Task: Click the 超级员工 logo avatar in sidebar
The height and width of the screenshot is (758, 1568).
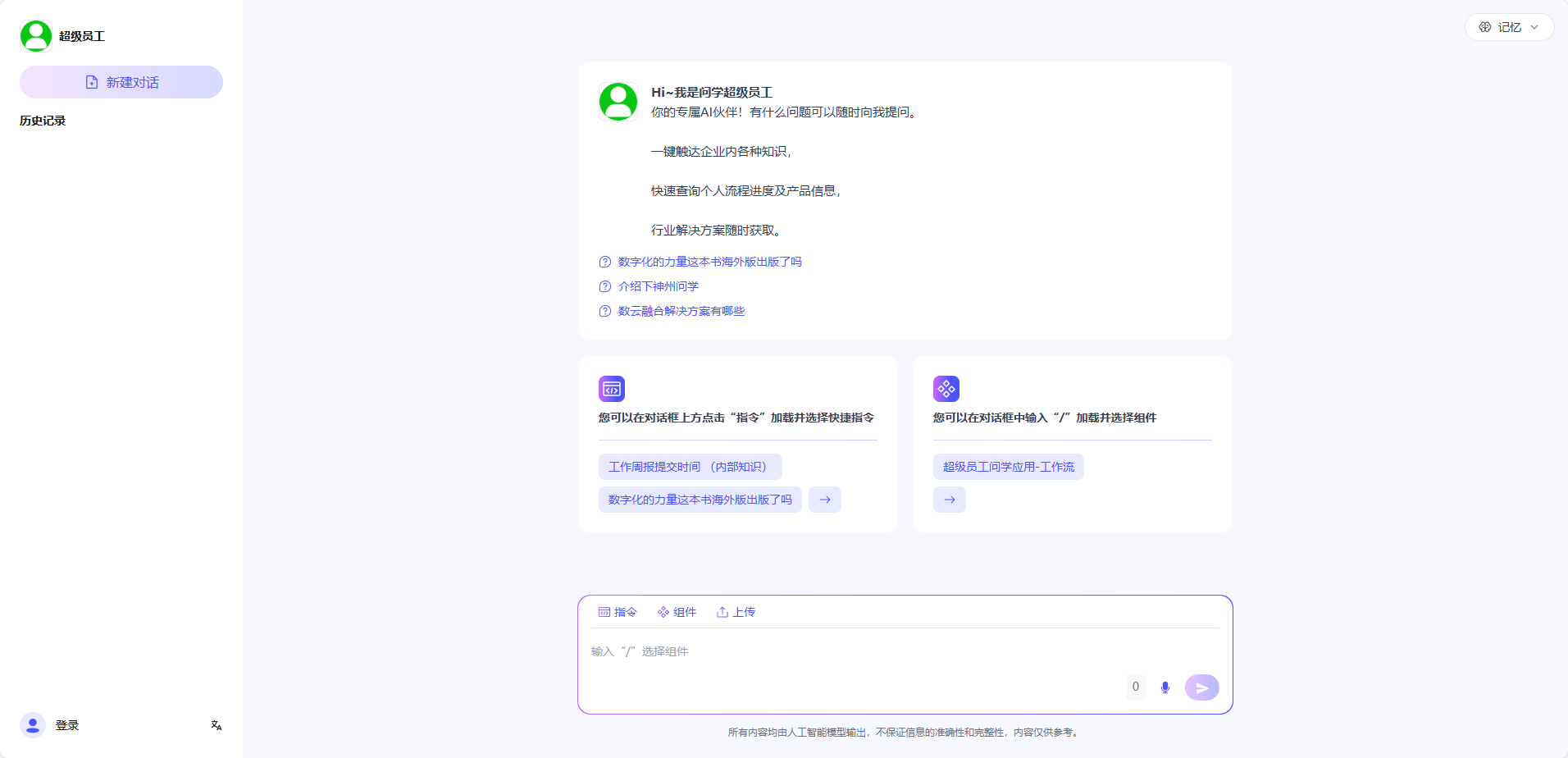Action: [36, 36]
